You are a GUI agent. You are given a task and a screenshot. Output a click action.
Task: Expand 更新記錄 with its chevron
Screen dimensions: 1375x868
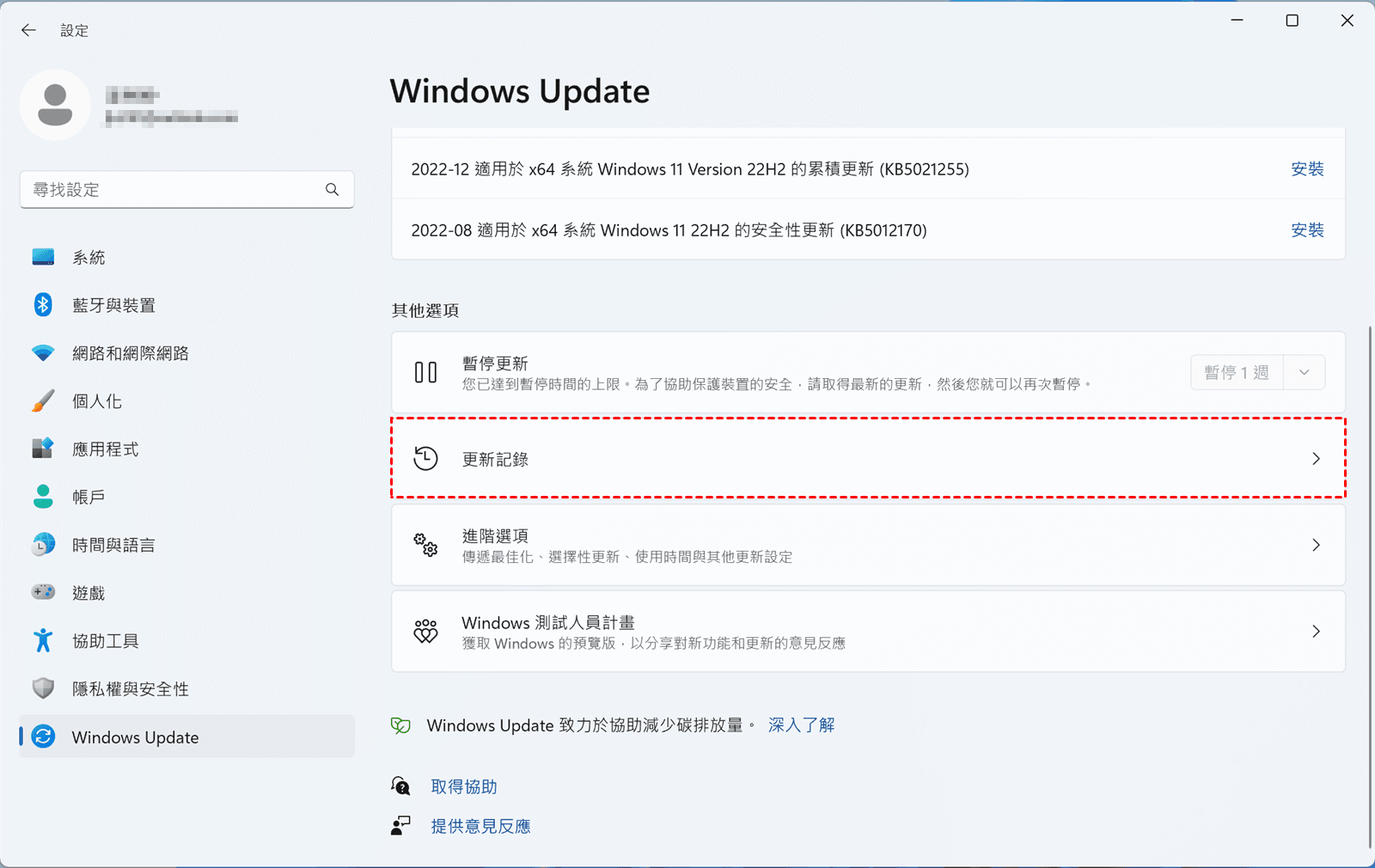pyautogui.click(x=1316, y=459)
